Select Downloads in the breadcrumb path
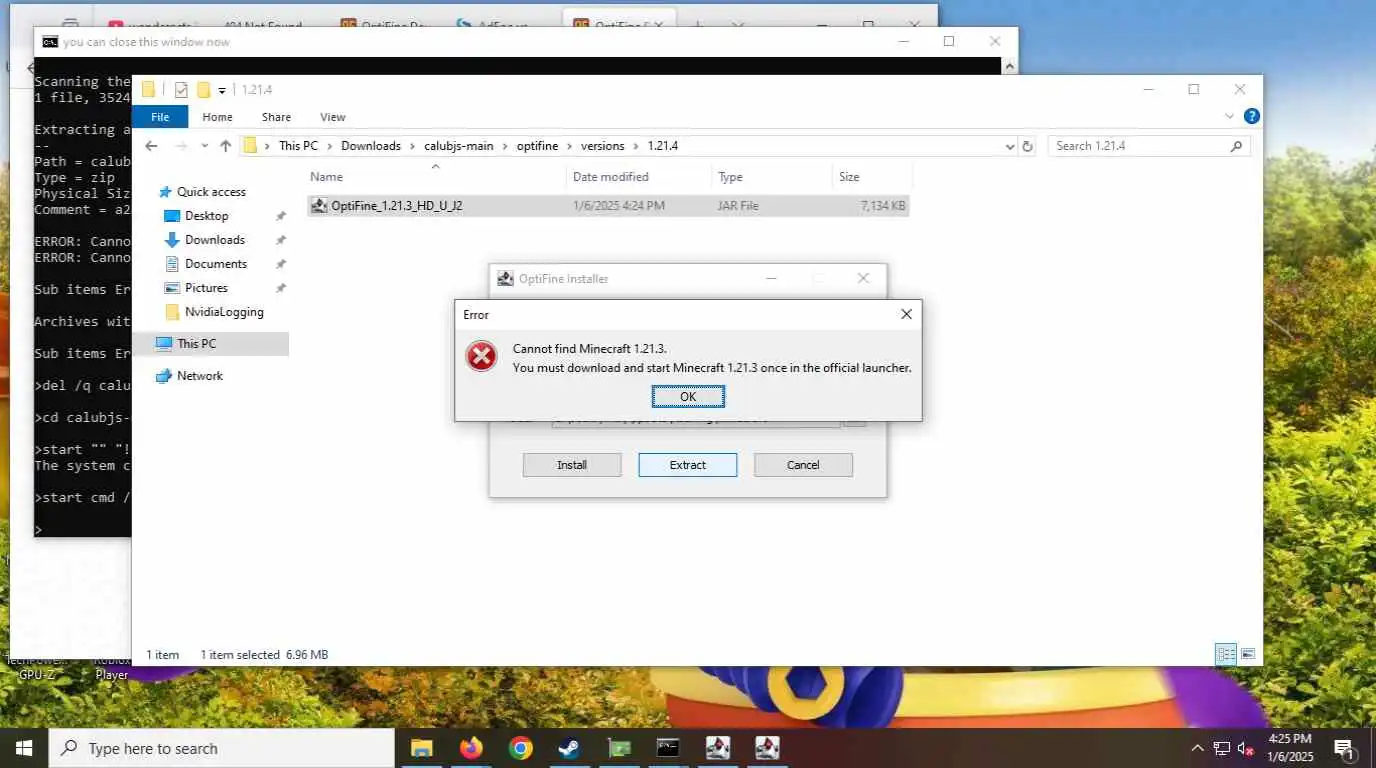1376x768 pixels. coord(371,146)
